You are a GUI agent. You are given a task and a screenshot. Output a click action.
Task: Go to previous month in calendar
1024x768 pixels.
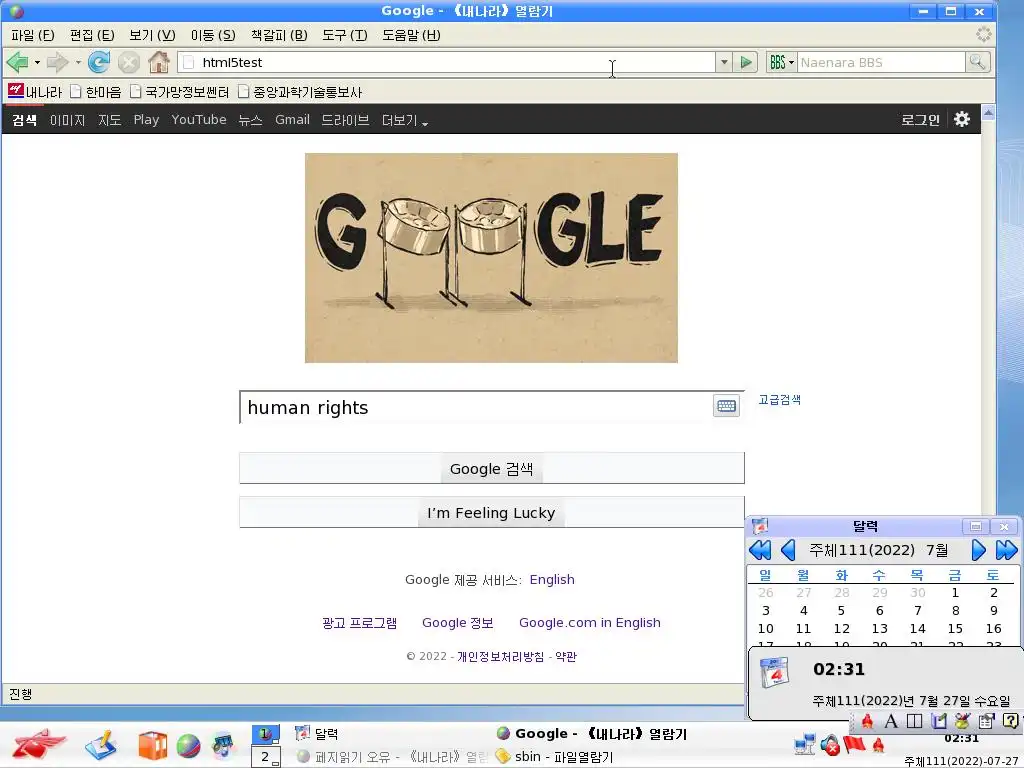click(788, 551)
